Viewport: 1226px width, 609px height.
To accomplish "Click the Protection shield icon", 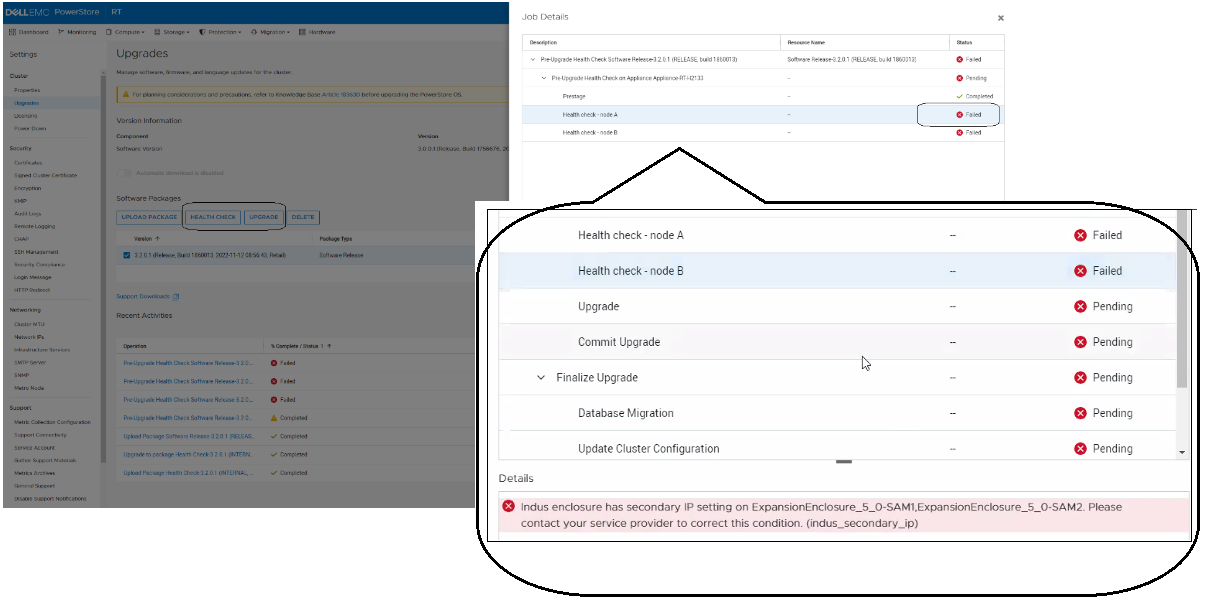I will 204,31.
